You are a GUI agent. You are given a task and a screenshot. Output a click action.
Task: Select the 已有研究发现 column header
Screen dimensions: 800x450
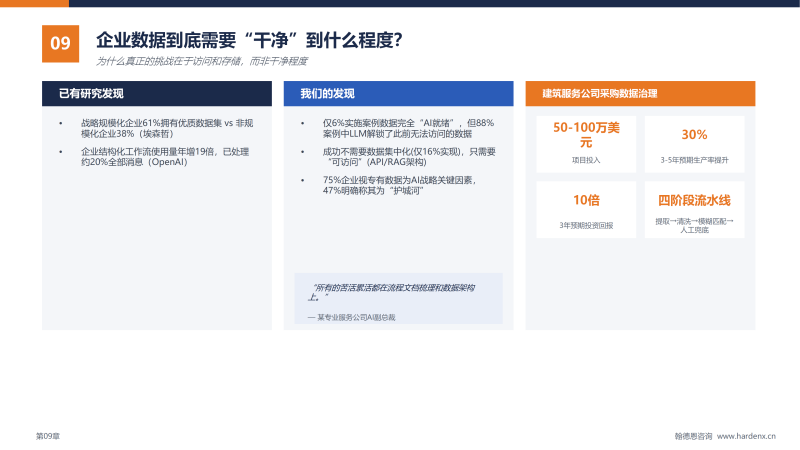point(157,93)
